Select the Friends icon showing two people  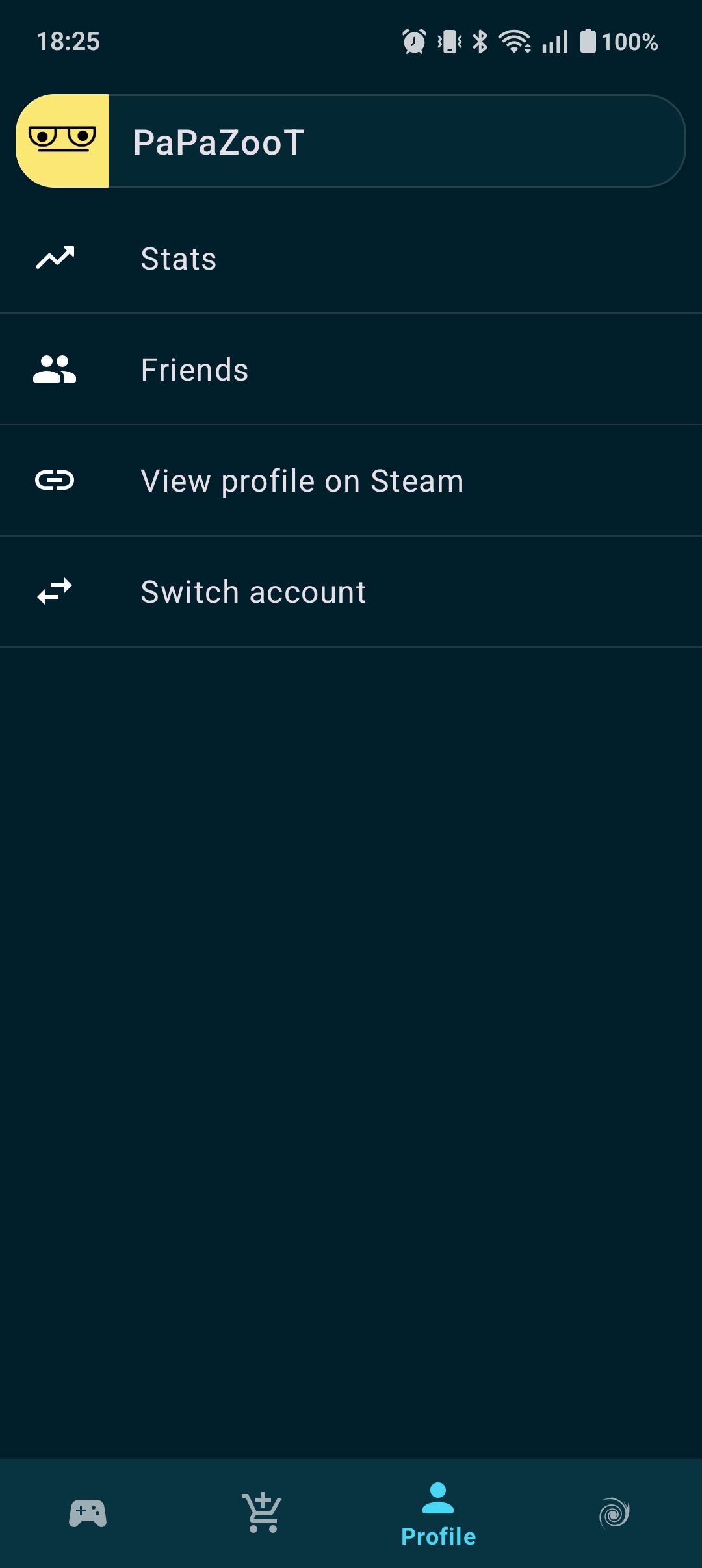click(55, 369)
